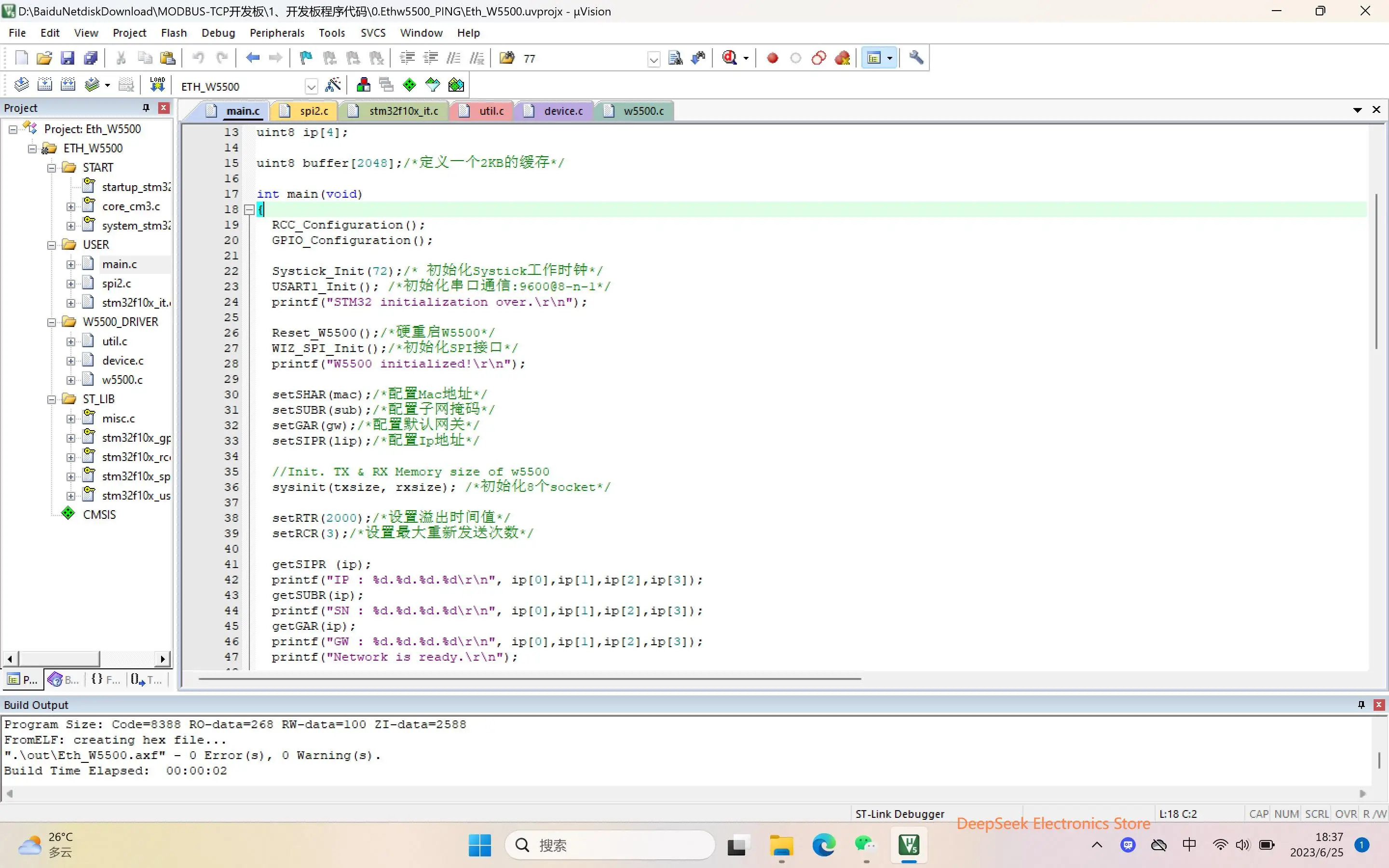Click editor vertical scrollbar thumb

click(1376, 271)
